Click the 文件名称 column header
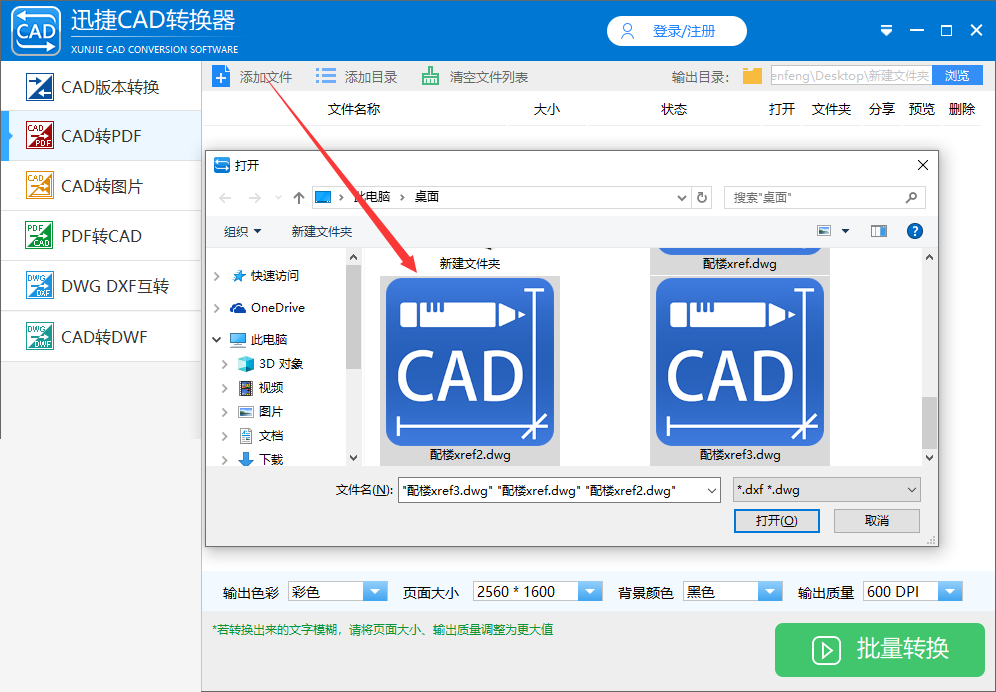The image size is (996, 692). [x=354, y=109]
